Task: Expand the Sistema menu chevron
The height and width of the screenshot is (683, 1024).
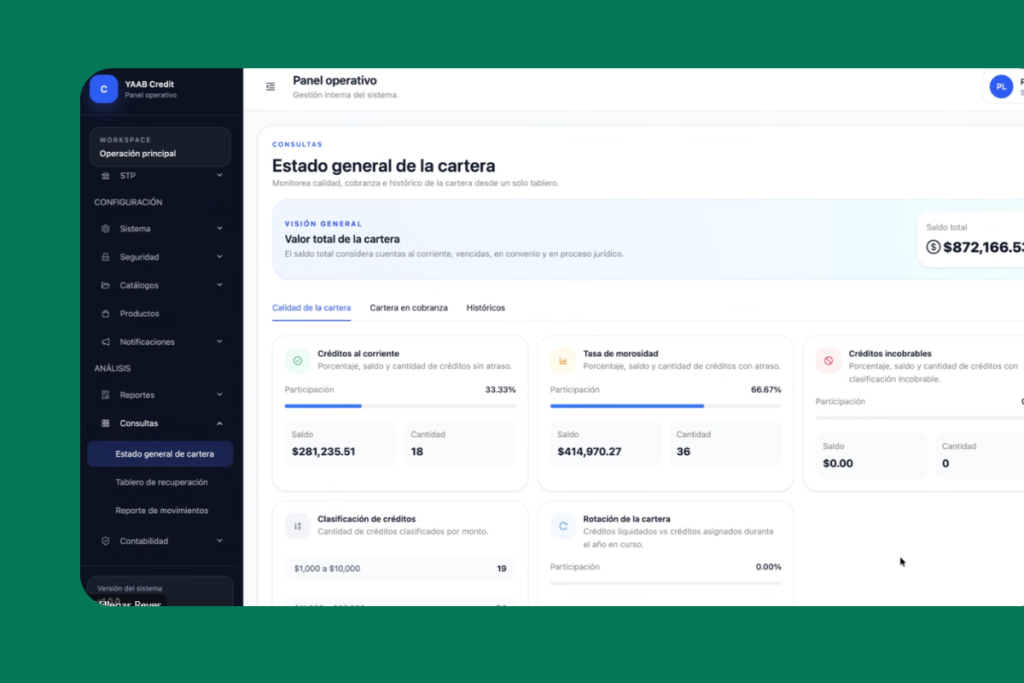Action: click(x=220, y=229)
